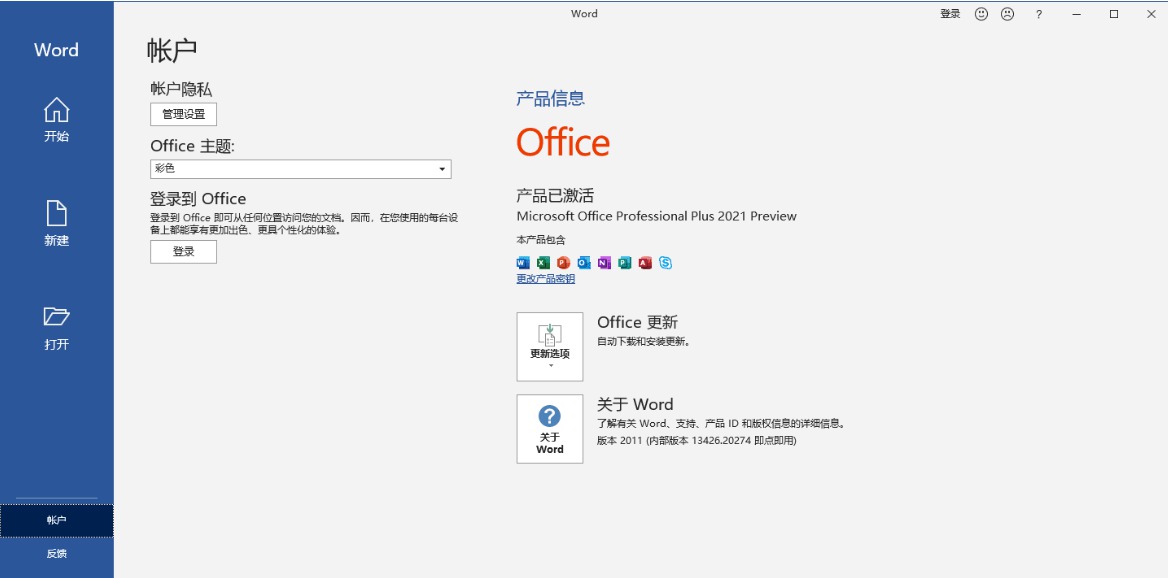Click the Outlook product icon
Screen dimensions: 1168x578
coord(584,262)
